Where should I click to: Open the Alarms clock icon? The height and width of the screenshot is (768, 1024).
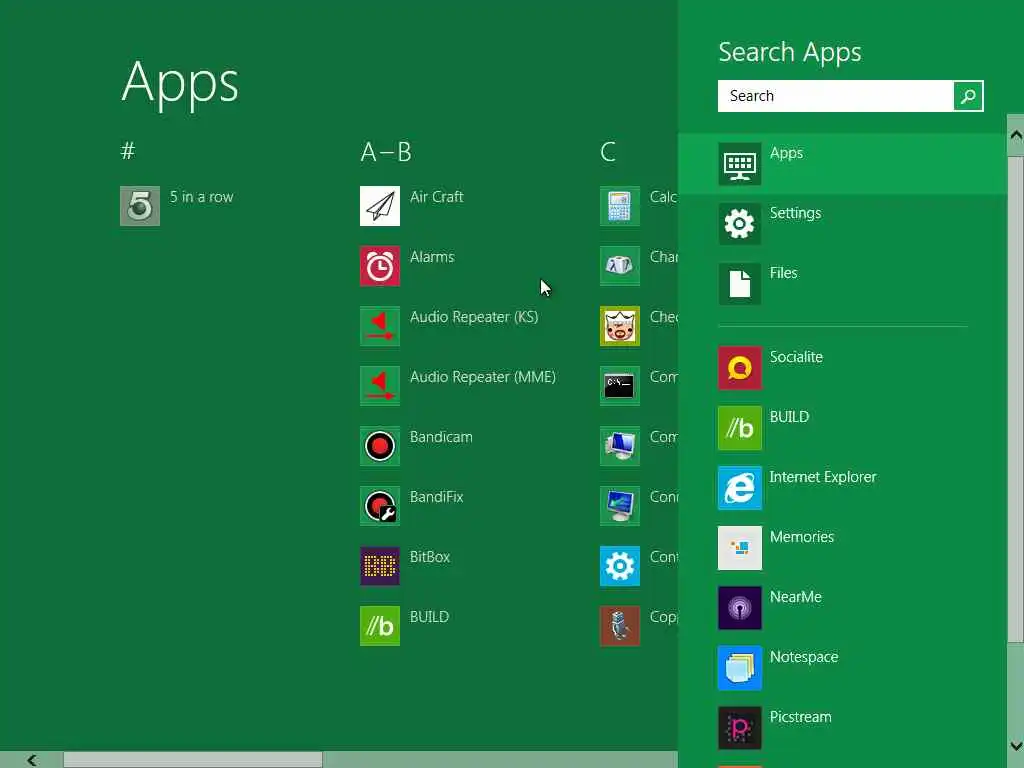pos(379,266)
